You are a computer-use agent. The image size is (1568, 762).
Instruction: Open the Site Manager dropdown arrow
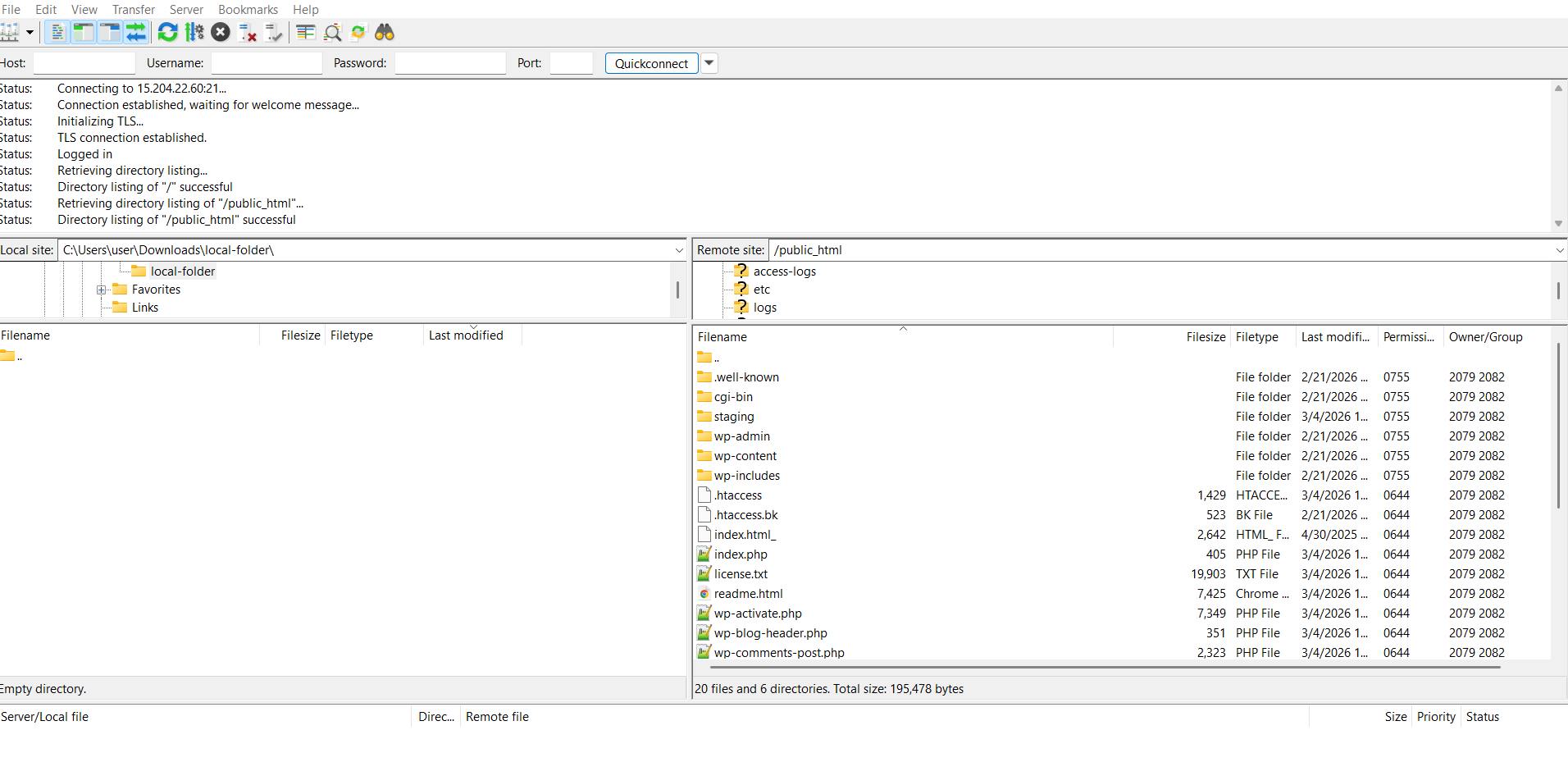coord(30,33)
